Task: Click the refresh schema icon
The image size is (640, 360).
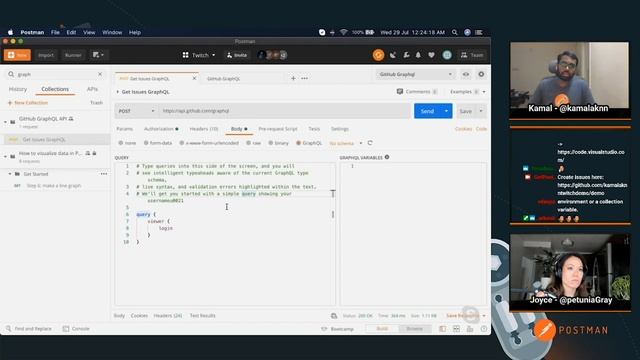Action: 370,143
